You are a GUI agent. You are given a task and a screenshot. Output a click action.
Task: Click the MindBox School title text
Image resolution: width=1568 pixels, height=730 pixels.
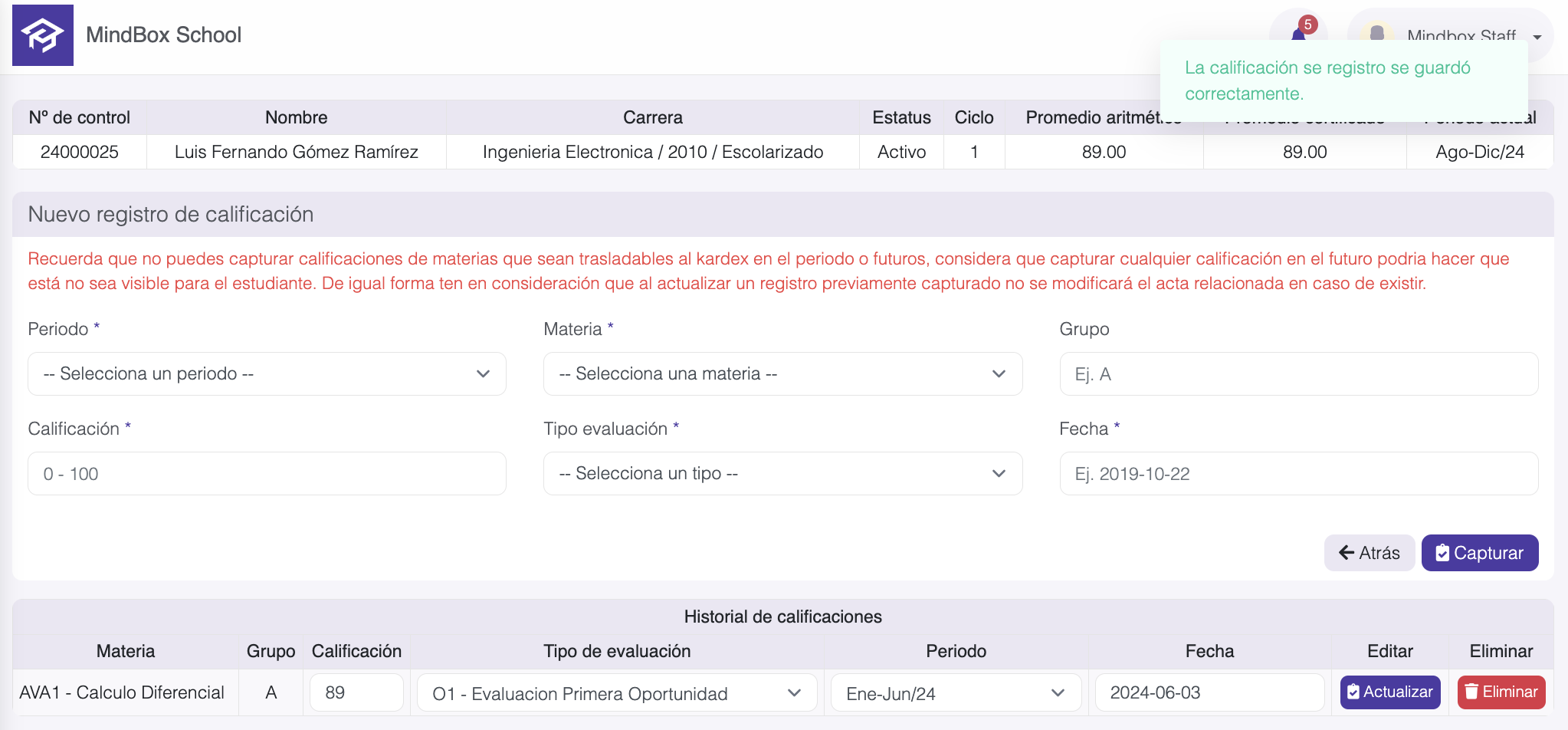[163, 35]
